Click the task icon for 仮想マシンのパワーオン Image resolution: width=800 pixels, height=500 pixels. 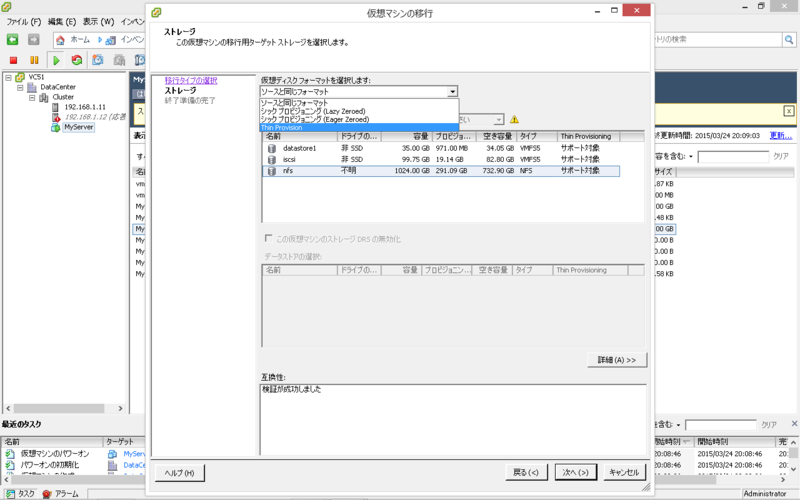[x=10, y=454]
